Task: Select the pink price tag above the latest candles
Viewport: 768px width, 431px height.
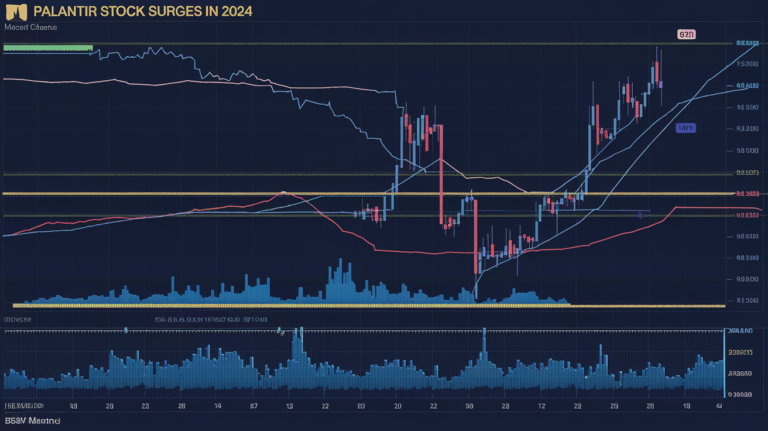Action: (x=686, y=34)
